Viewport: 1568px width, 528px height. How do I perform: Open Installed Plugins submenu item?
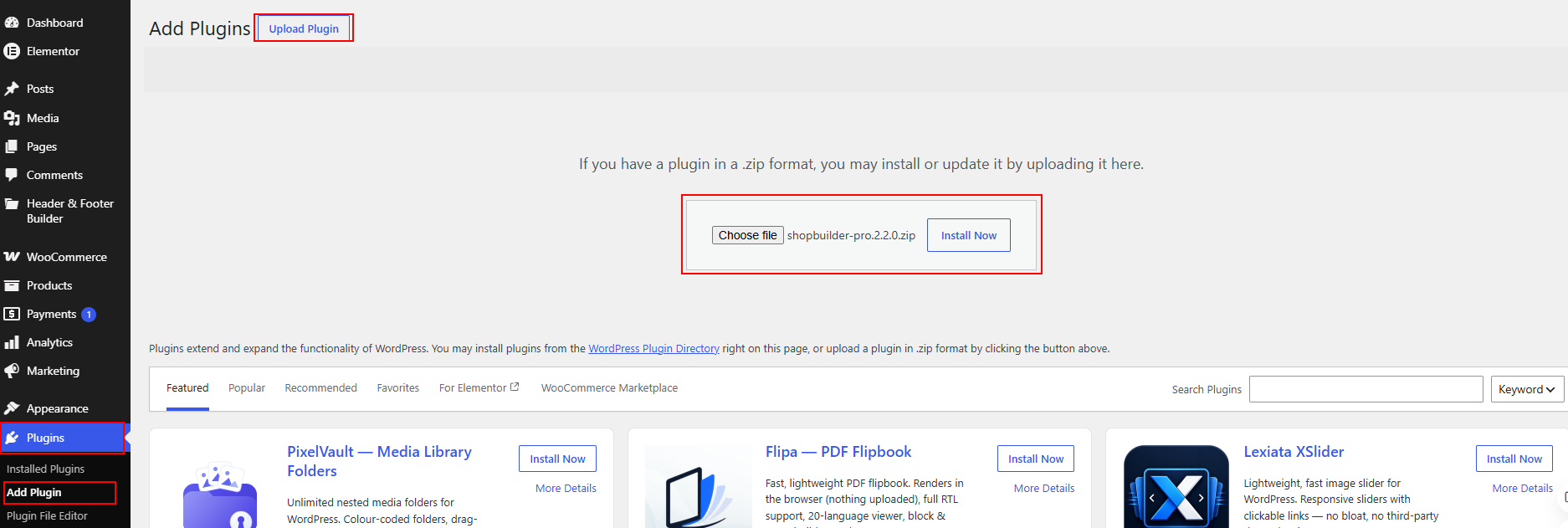[45, 469]
